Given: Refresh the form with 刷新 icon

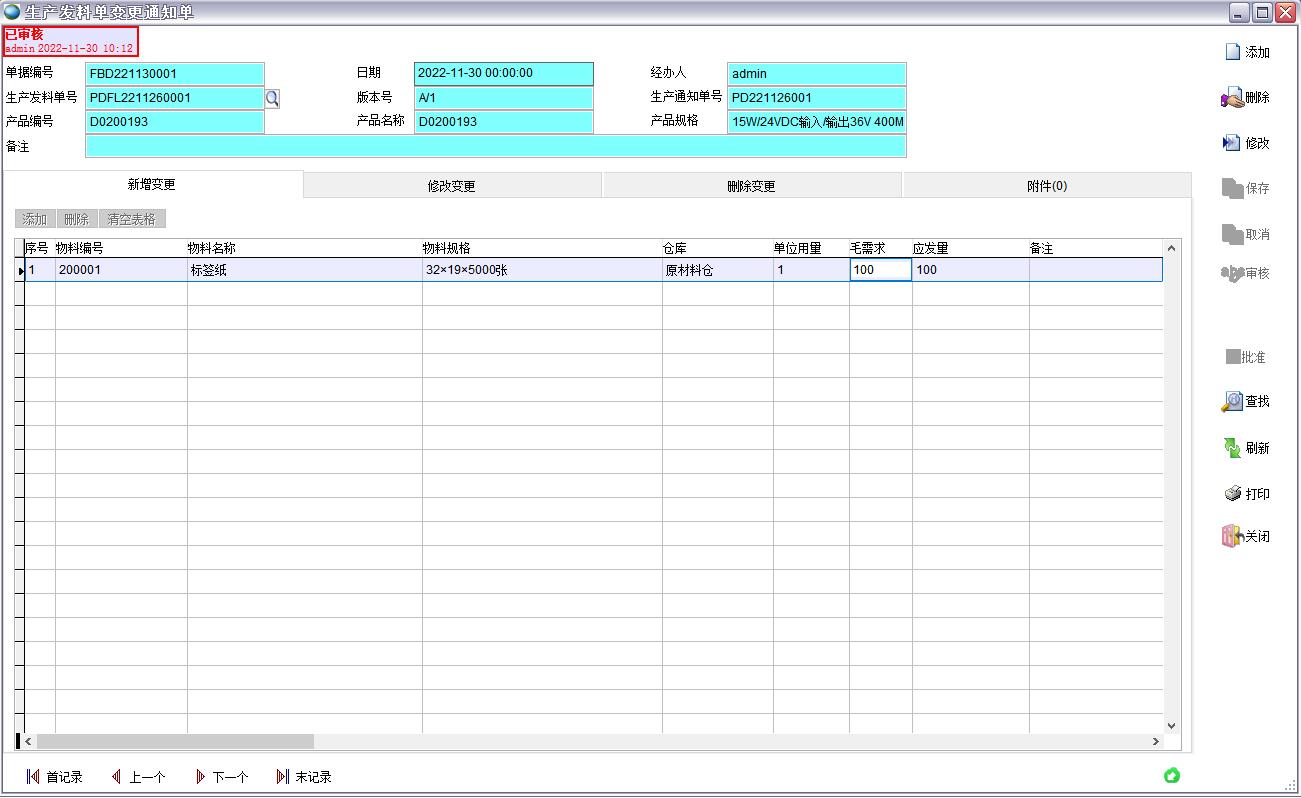Looking at the screenshot, I should pyautogui.click(x=1232, y=448).
